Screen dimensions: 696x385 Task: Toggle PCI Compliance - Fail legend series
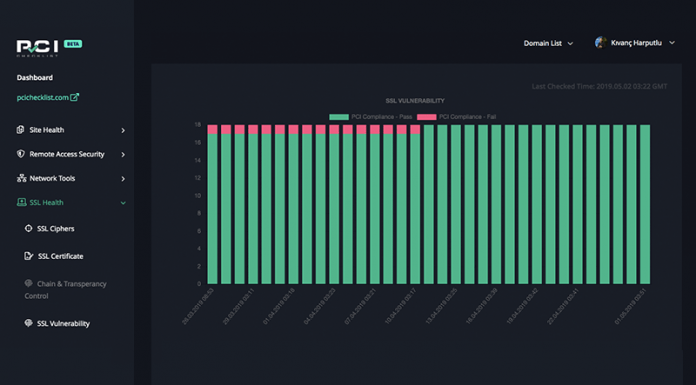tap(456, 117)
